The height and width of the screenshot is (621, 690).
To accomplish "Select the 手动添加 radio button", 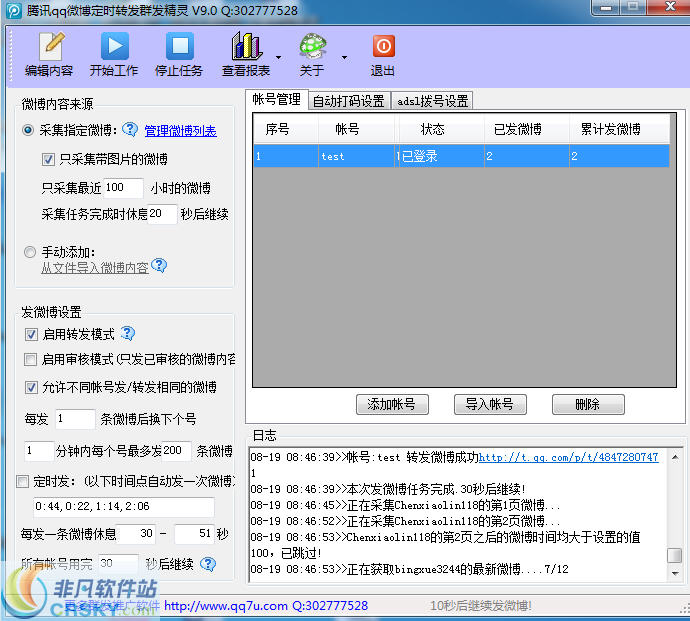I will click(x=30, y=252).
